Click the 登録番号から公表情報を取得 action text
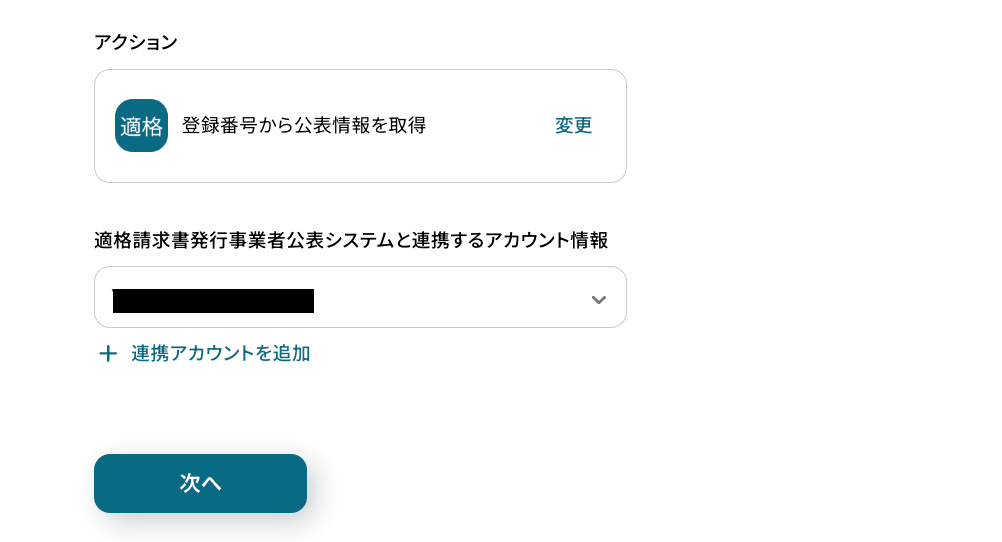Viewport: 1002px width, 542px height. [303, 126]
